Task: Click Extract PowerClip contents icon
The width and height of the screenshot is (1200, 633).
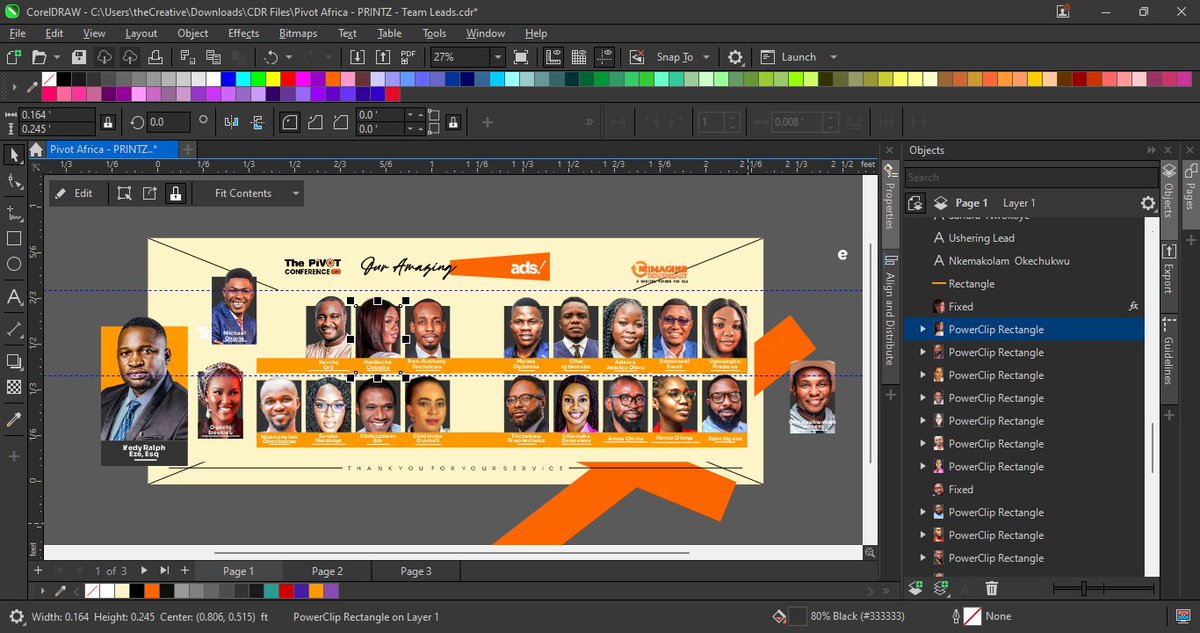Action: click(x=150, y=193)
